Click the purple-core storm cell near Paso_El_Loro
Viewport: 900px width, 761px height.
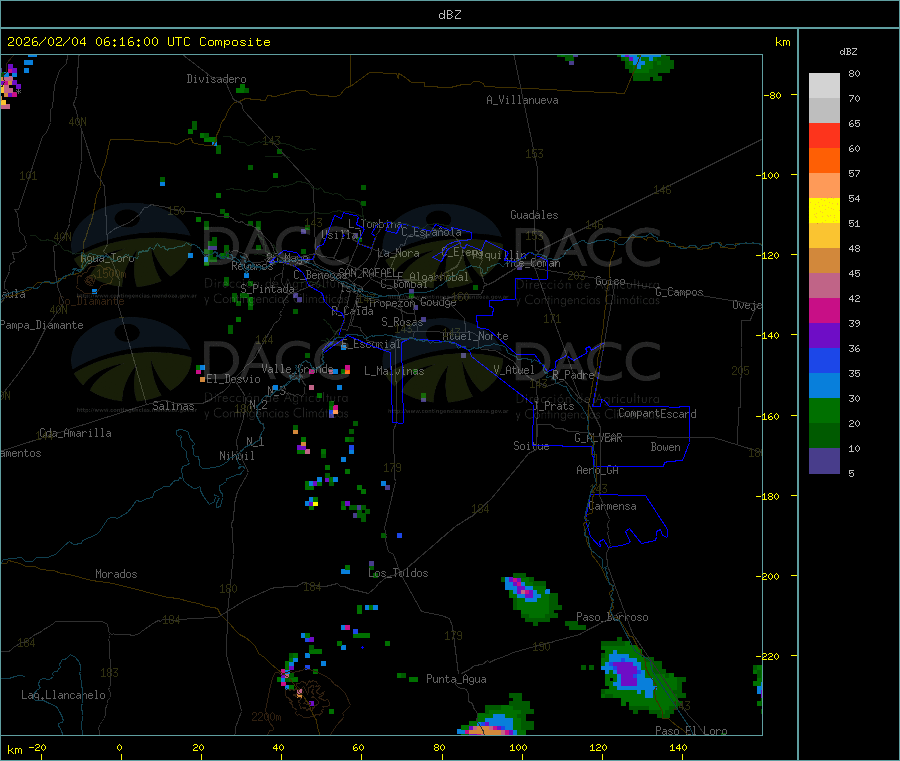click(x=642, y=677)
